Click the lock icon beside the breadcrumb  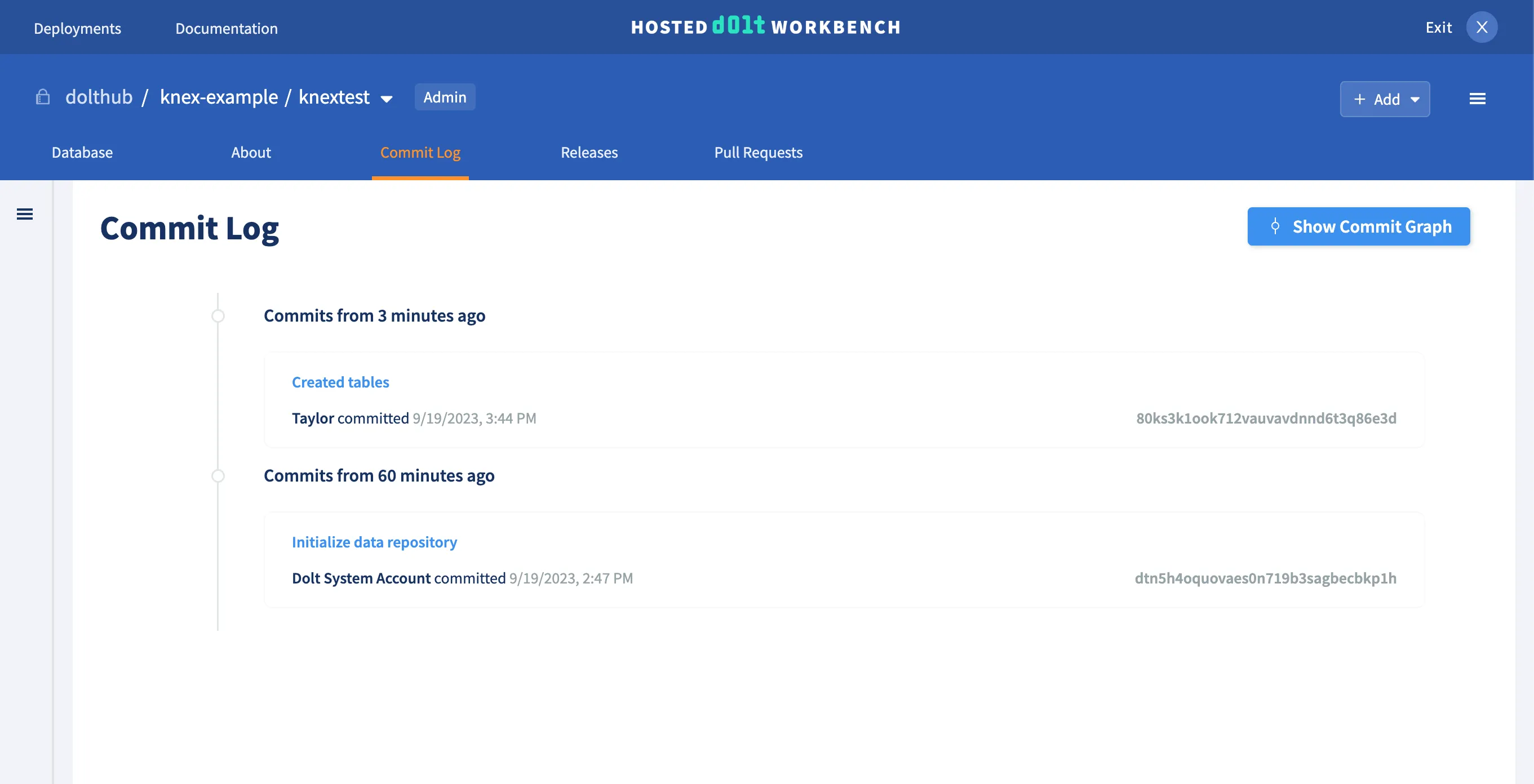coord(42,96)
